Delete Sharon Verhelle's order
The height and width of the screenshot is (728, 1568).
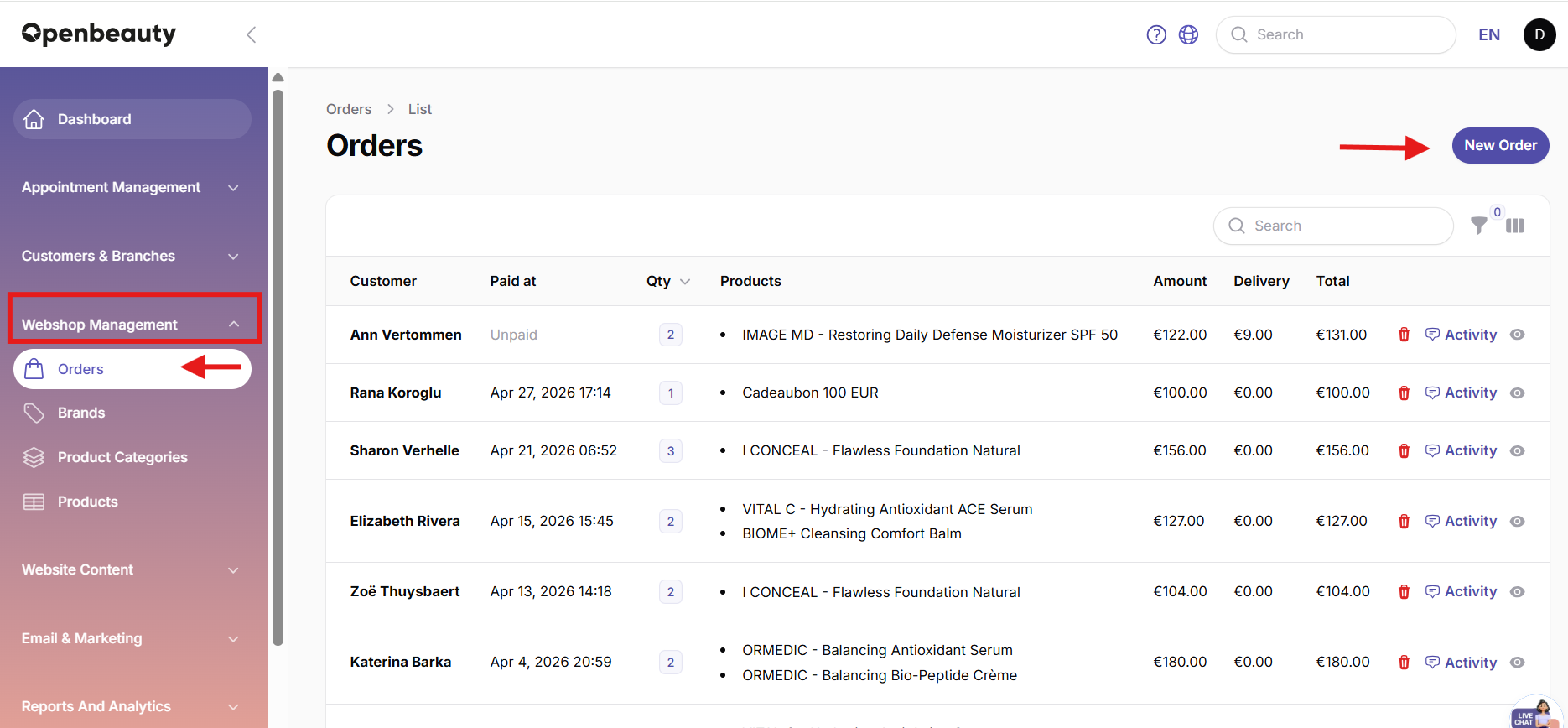(x=1404, y=450)
